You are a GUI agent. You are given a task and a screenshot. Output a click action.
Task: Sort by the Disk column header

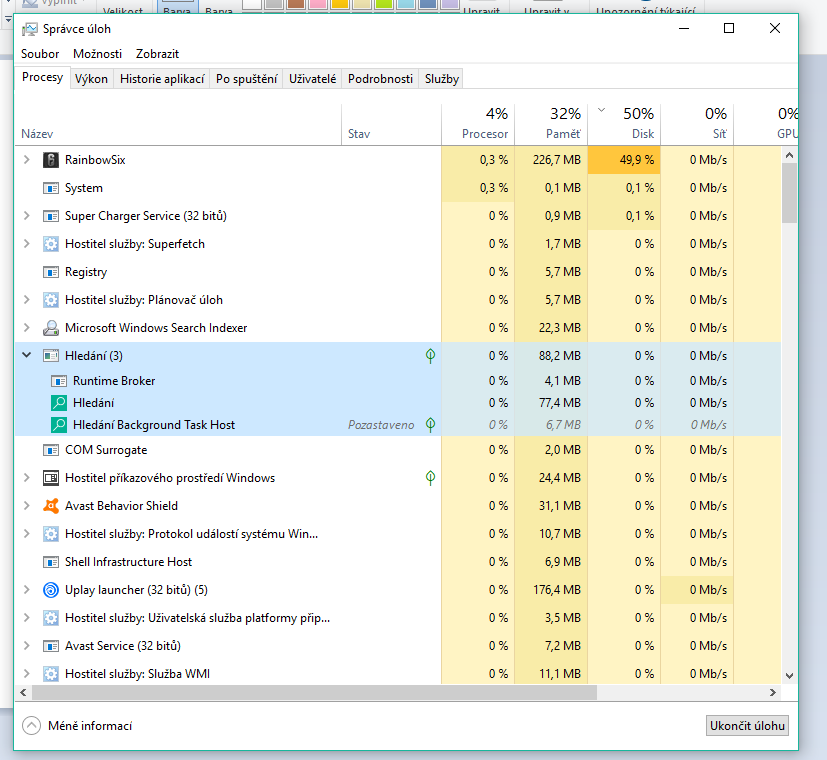624,124
